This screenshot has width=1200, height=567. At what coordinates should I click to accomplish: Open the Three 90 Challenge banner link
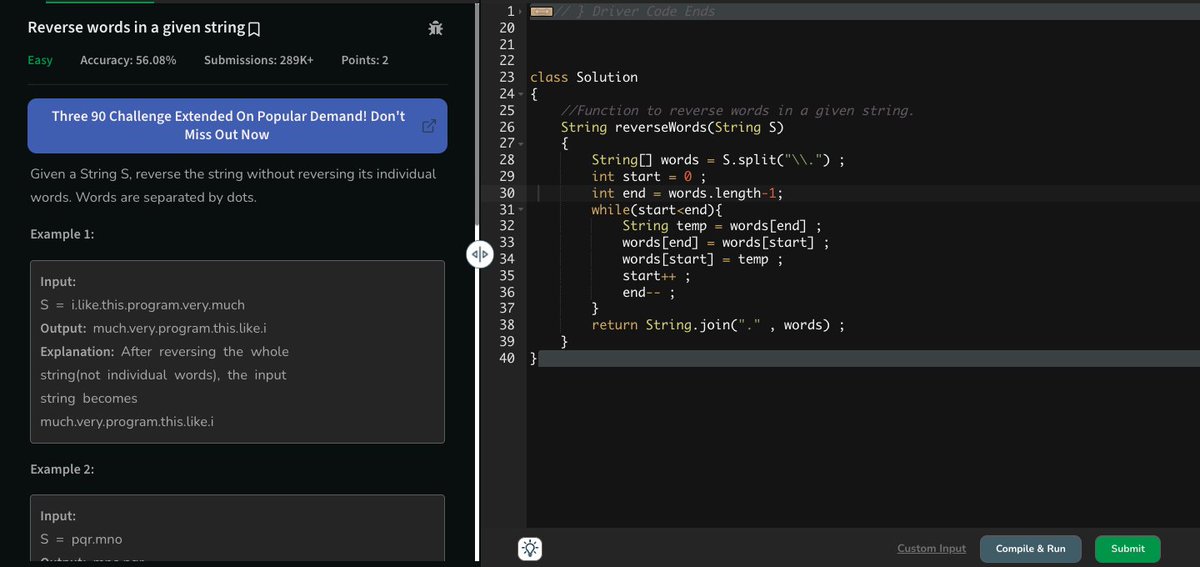coord(237,126)
